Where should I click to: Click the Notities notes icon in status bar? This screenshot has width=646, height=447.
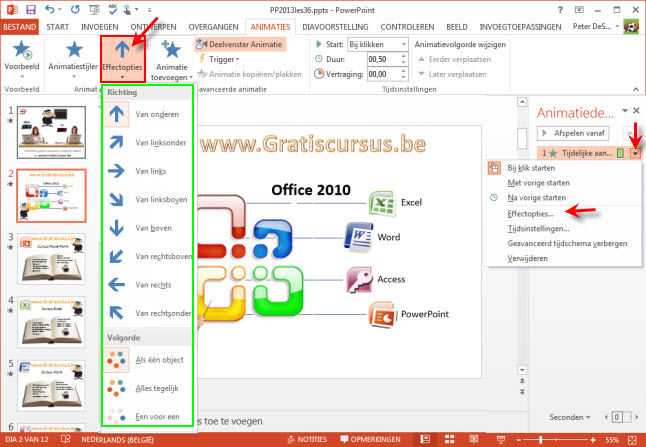pos(307,440)
